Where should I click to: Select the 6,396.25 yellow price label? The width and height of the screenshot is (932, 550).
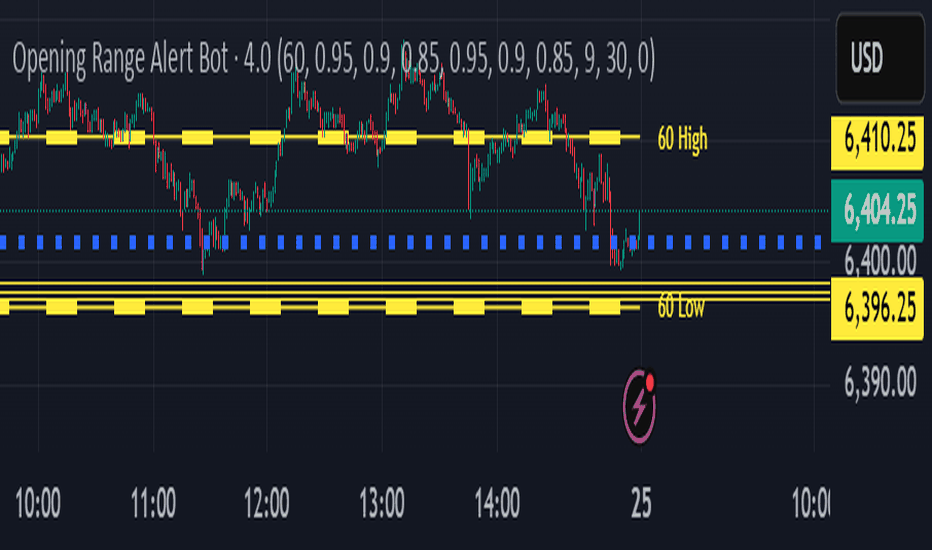click(x=877, y=308)
